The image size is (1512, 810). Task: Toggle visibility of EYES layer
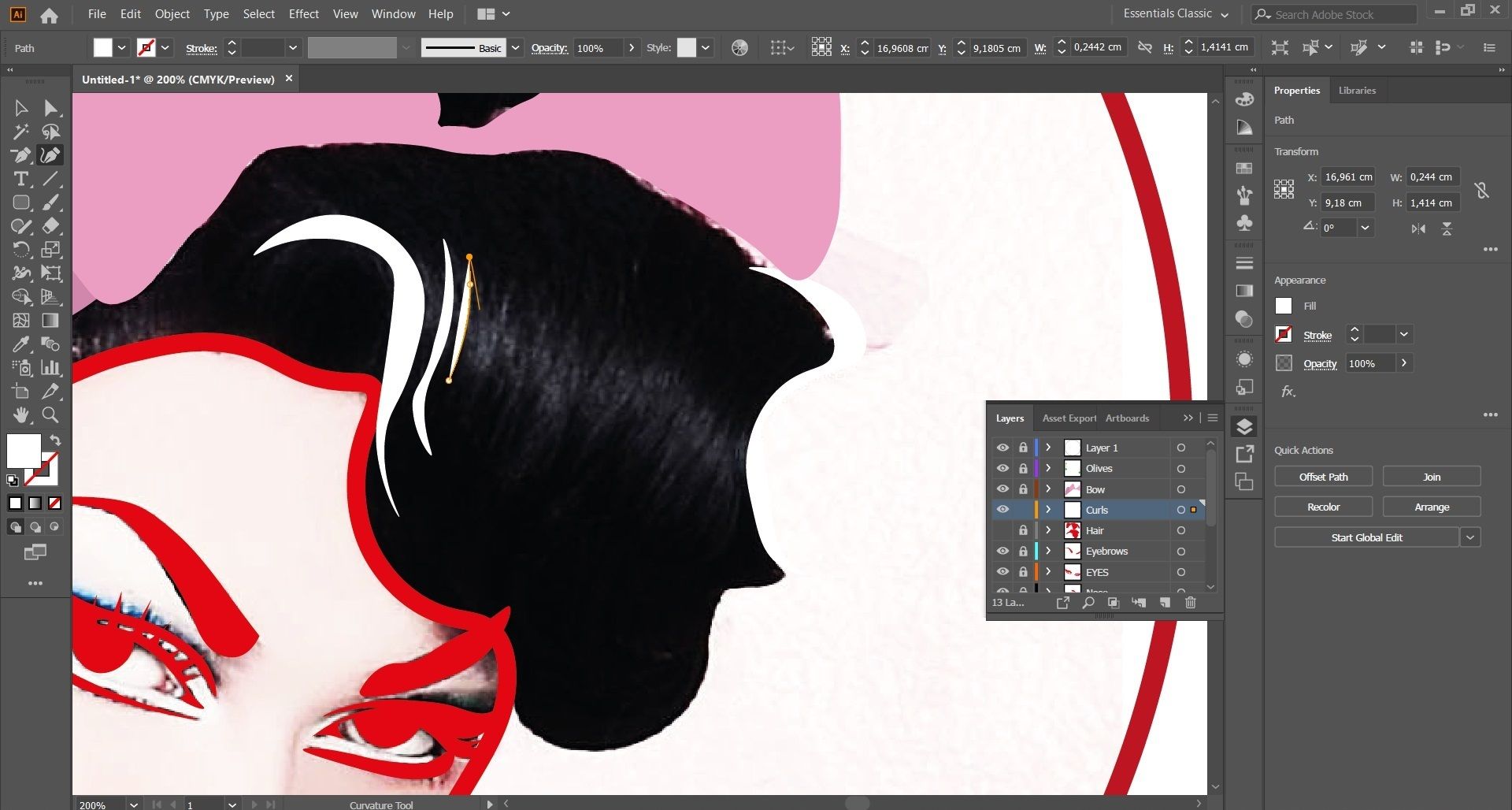pos(1002,571)
